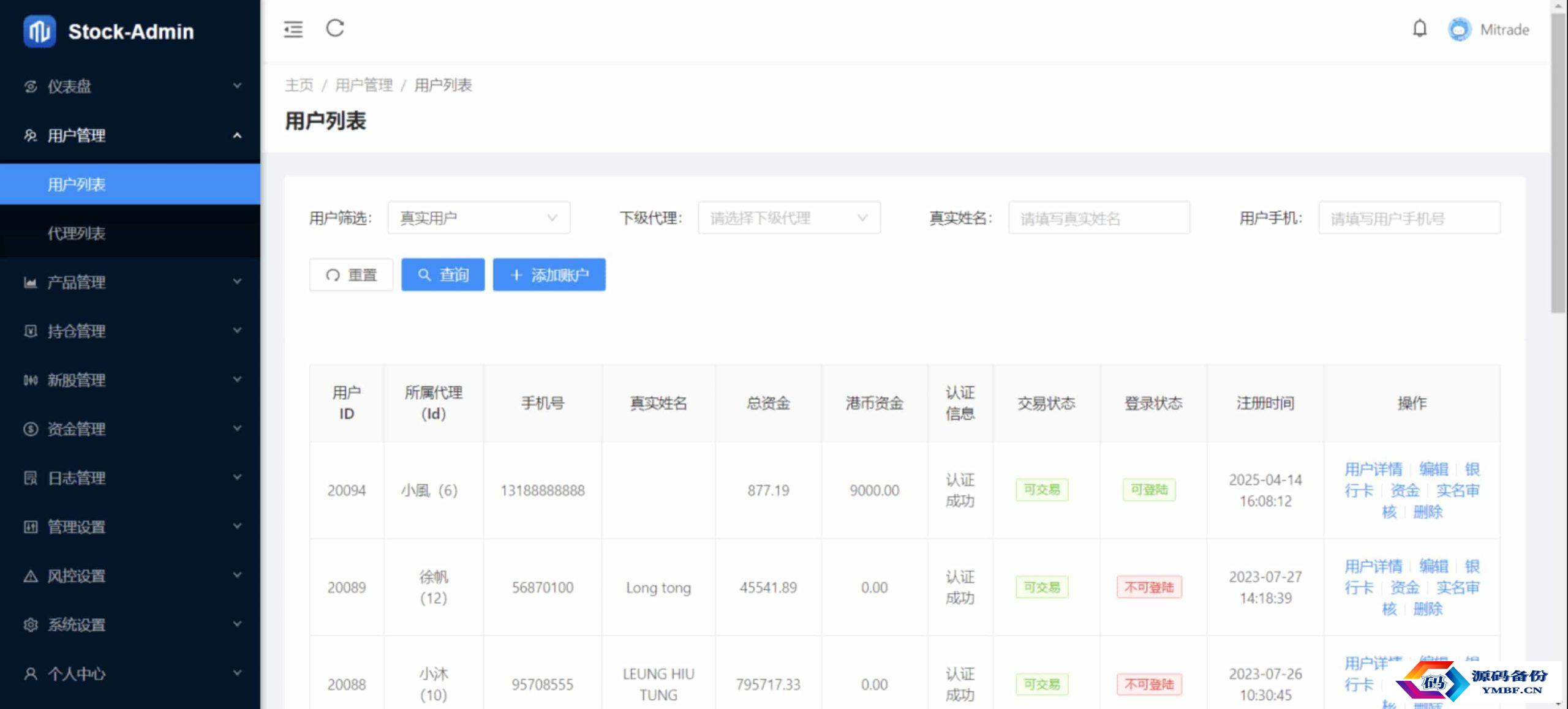Open the 下级代理 dropdown
This screenshot has width=1568, height=709.
pos(789,218)
